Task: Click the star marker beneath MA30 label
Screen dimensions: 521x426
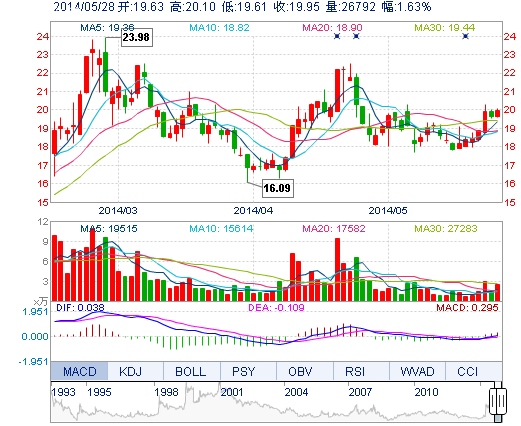Action: [466, 36]
